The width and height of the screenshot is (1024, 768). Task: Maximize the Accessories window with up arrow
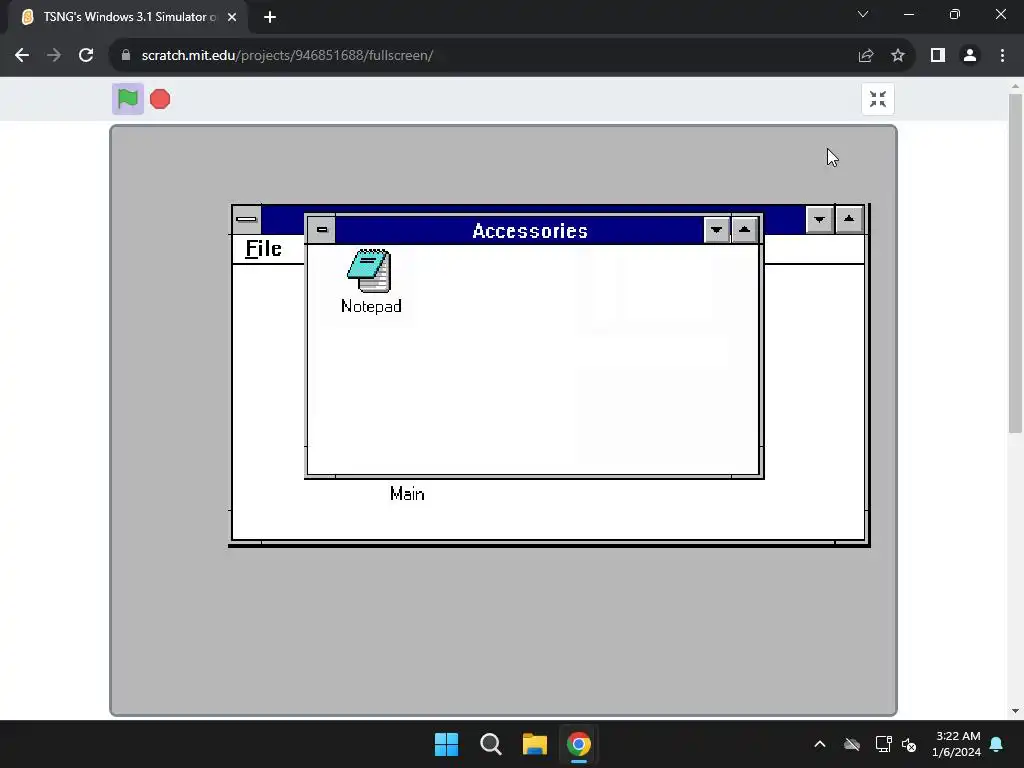point(744,230)
